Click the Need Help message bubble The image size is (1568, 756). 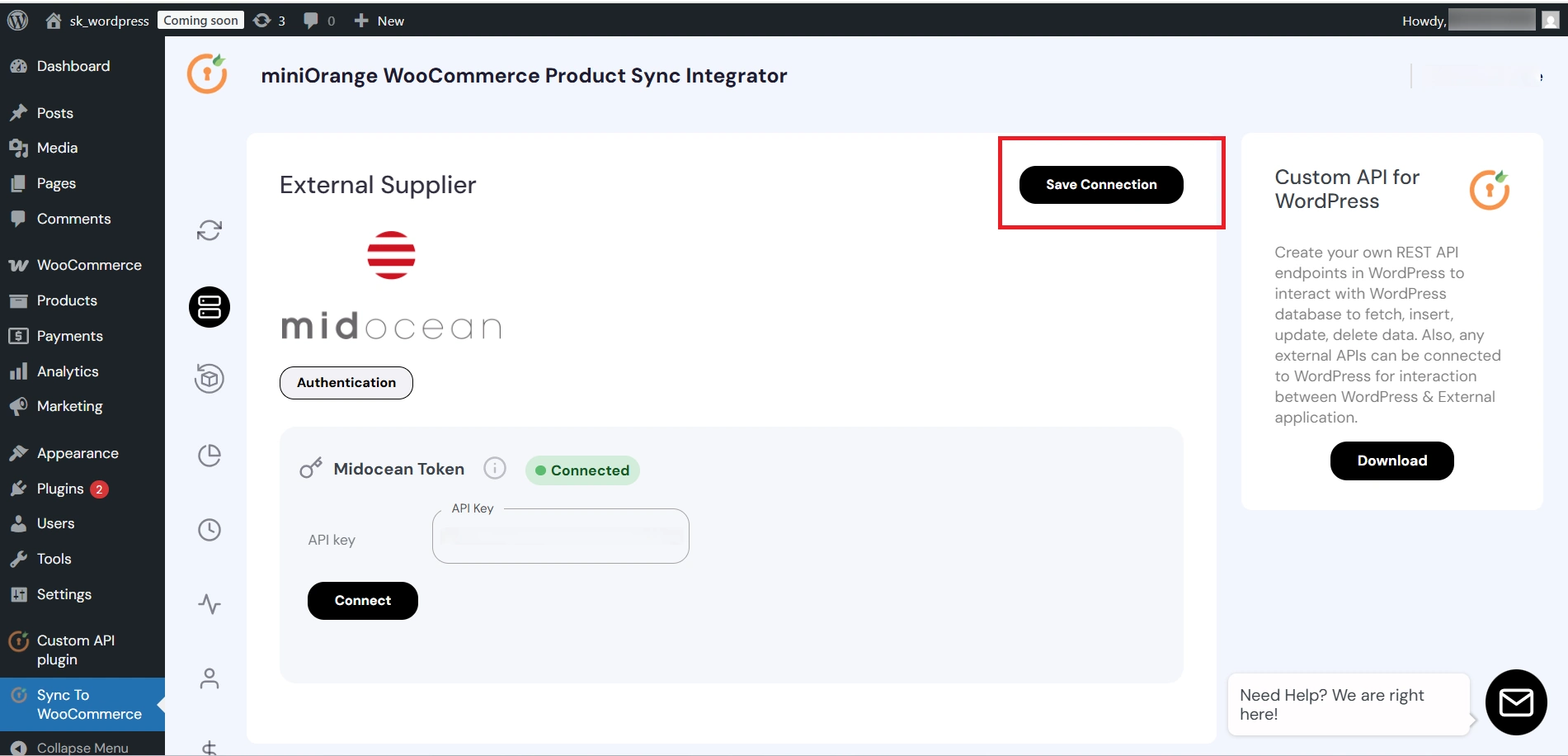pyautogui.click(x=1349, y=704)
